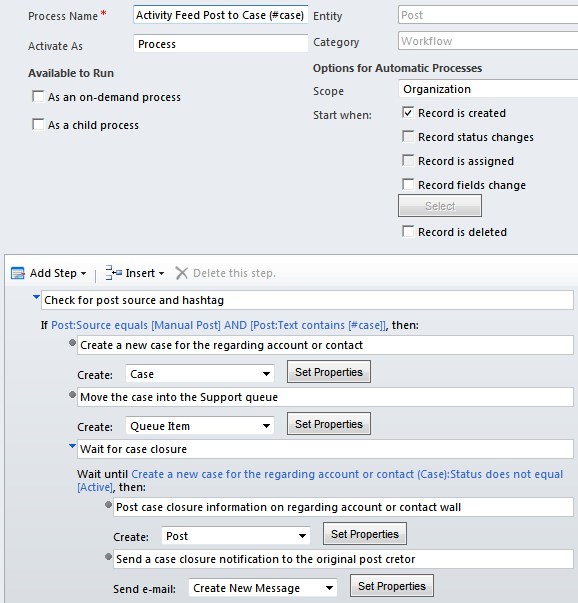
Task: Check 'As a child process' option
Action: pyautogui.click(x=38, y=124)
